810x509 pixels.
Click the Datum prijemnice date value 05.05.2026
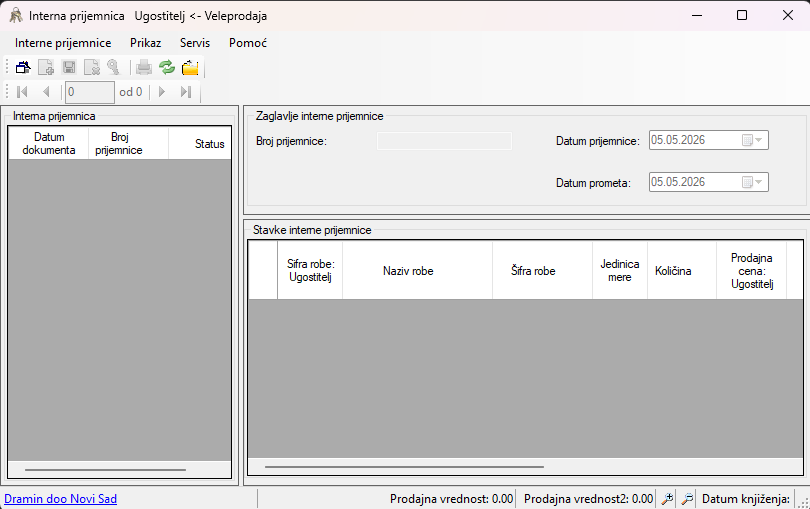click(x=678, y=140)
